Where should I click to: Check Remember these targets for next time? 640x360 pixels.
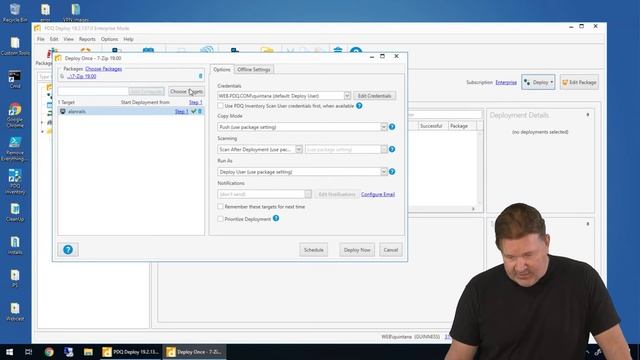(x=220, y=207)
